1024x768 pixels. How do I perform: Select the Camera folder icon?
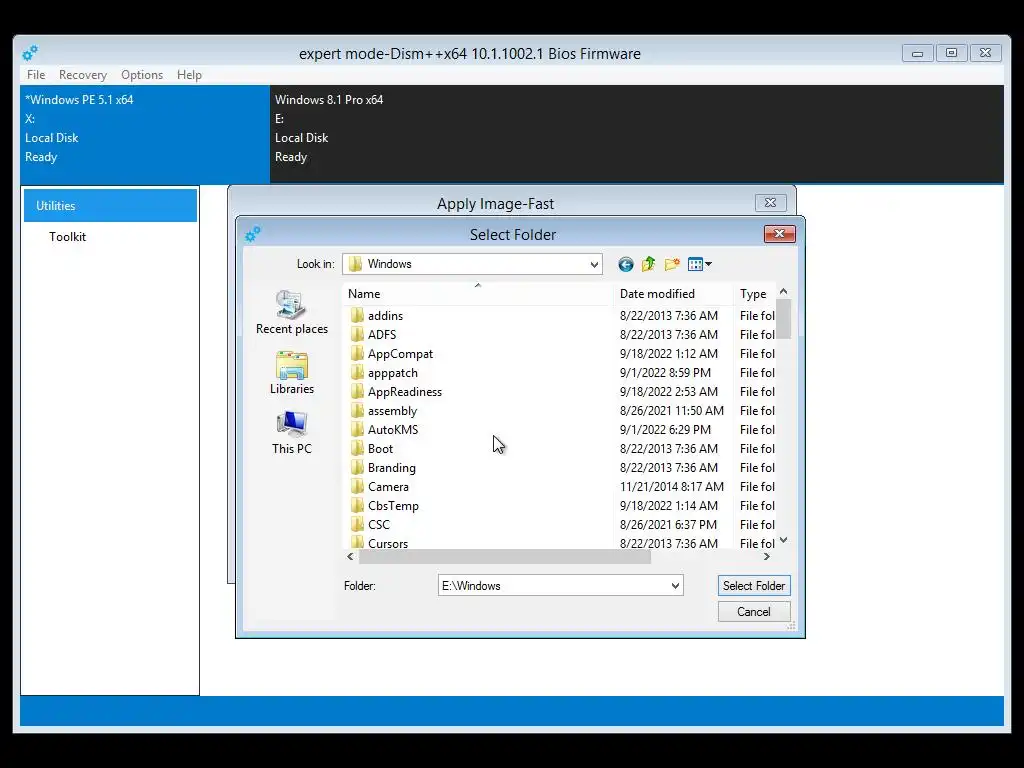[x=357, y=486]
